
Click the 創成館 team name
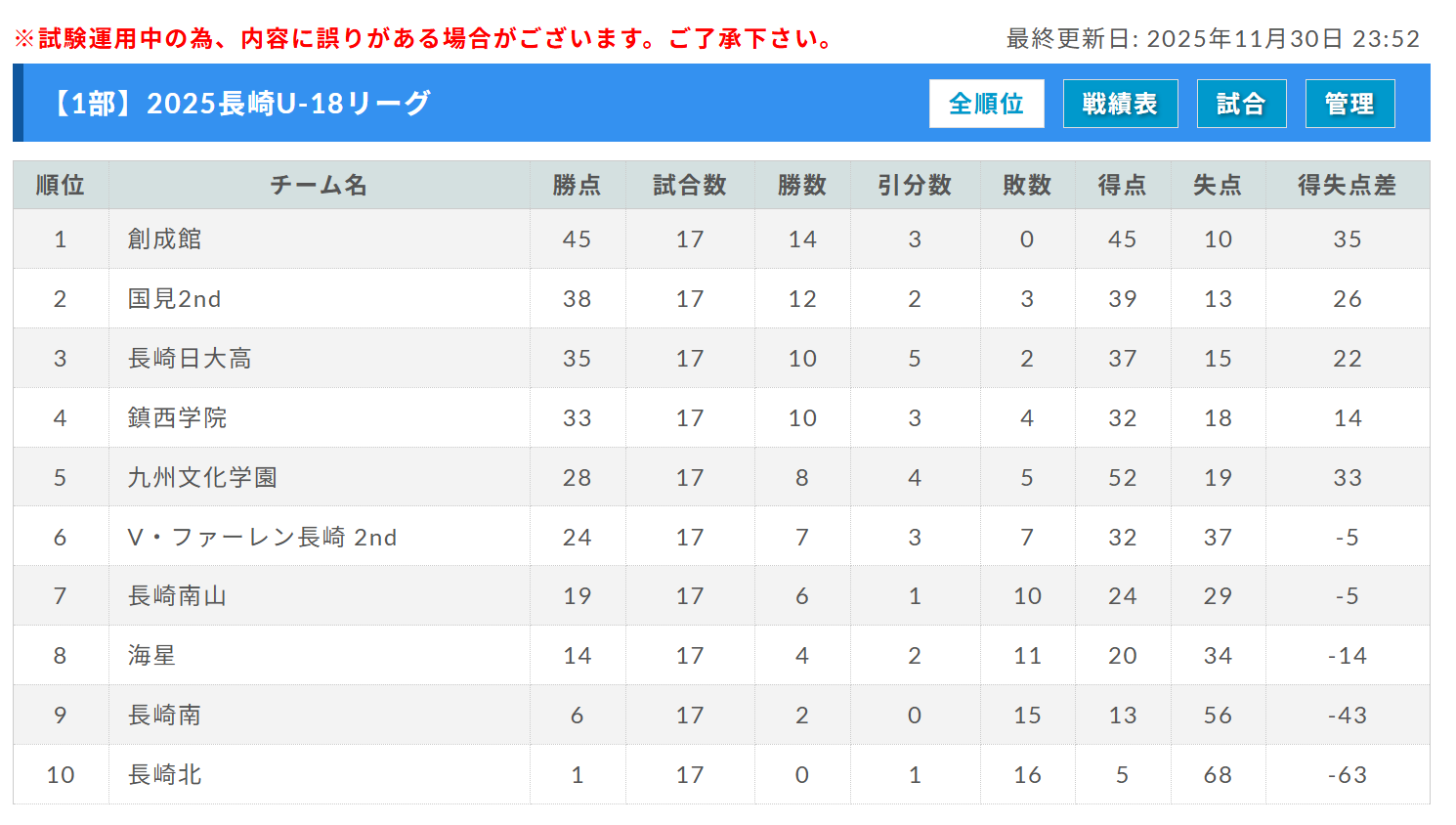click(x=164, y=239)
